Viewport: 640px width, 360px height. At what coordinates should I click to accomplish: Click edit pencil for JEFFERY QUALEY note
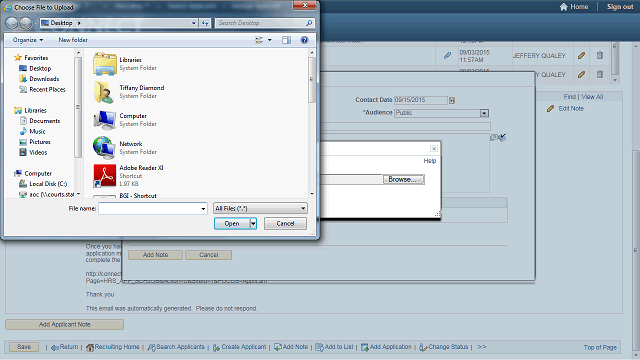tap(582, 55)
